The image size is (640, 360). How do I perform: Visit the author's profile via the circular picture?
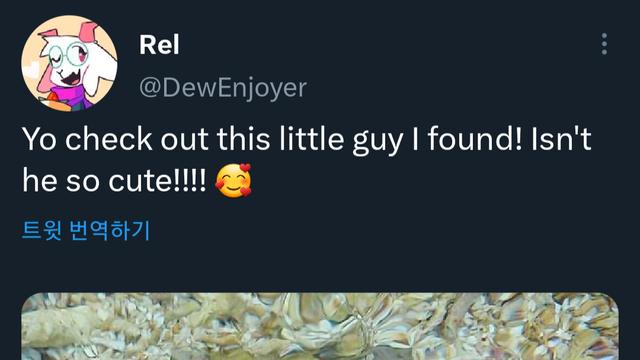[69, 63]
